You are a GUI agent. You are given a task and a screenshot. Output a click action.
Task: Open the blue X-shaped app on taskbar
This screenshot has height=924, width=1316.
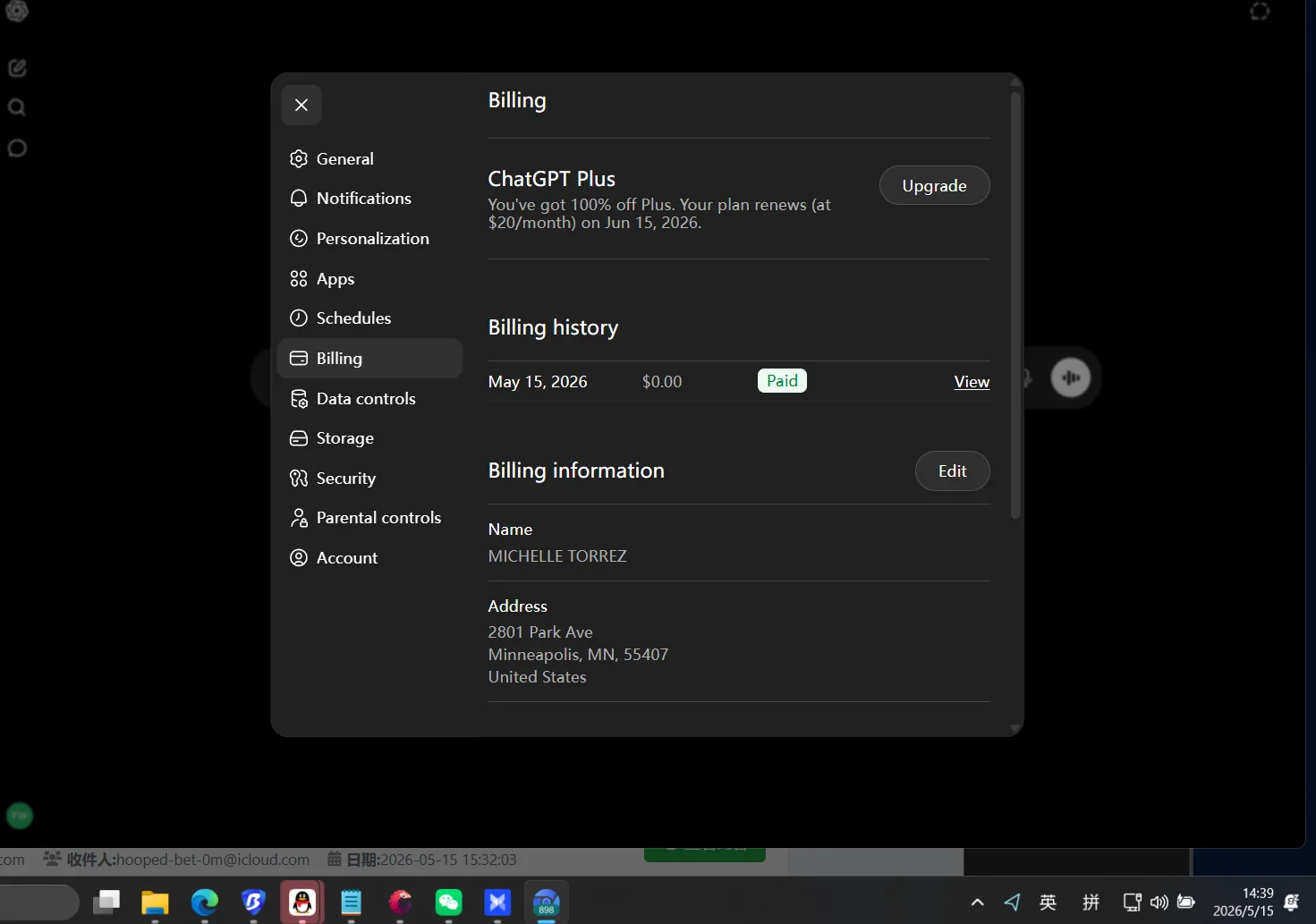point(497,902)
